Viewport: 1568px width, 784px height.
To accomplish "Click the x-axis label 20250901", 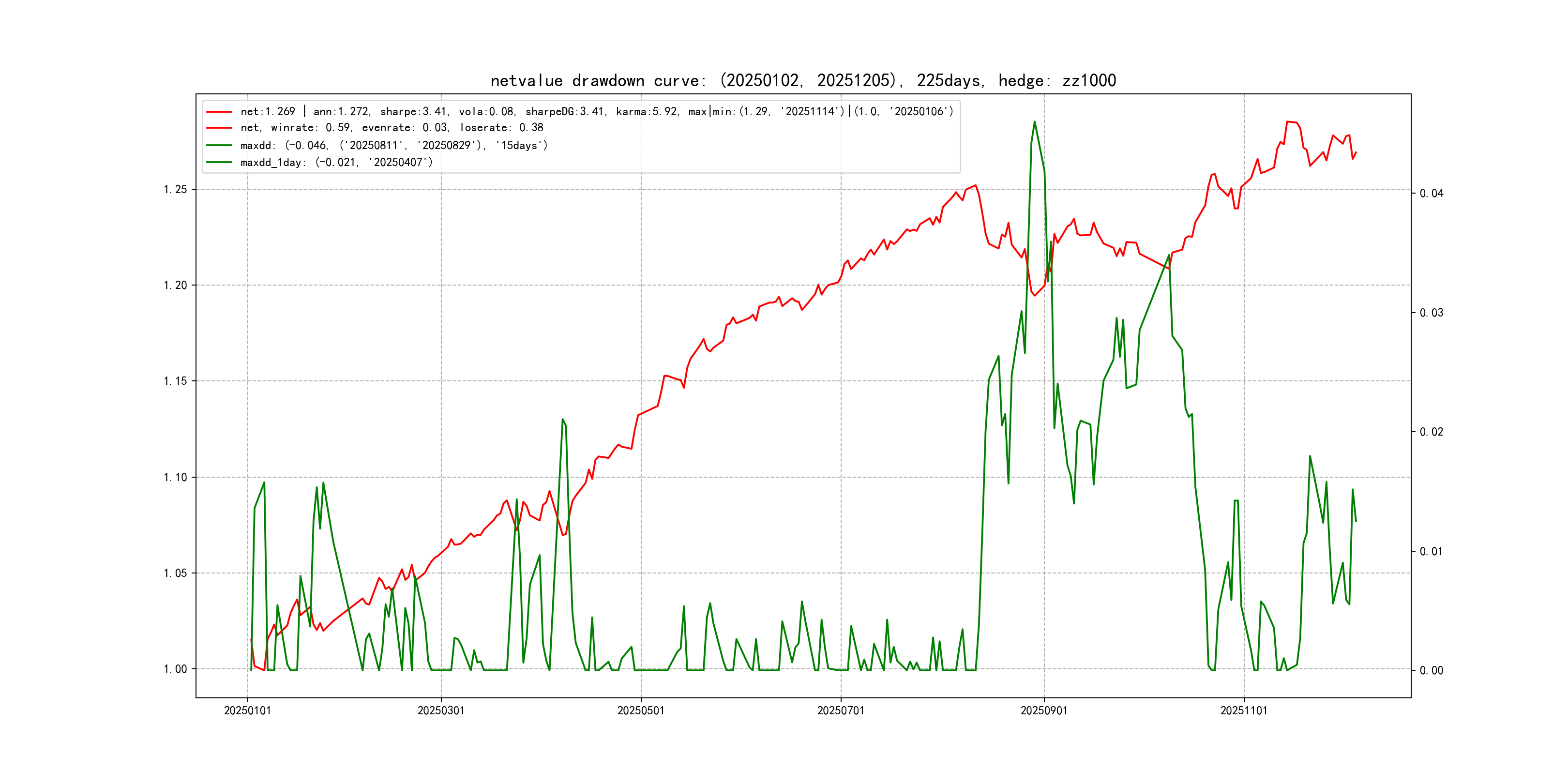I will [x=1043, y=710].
